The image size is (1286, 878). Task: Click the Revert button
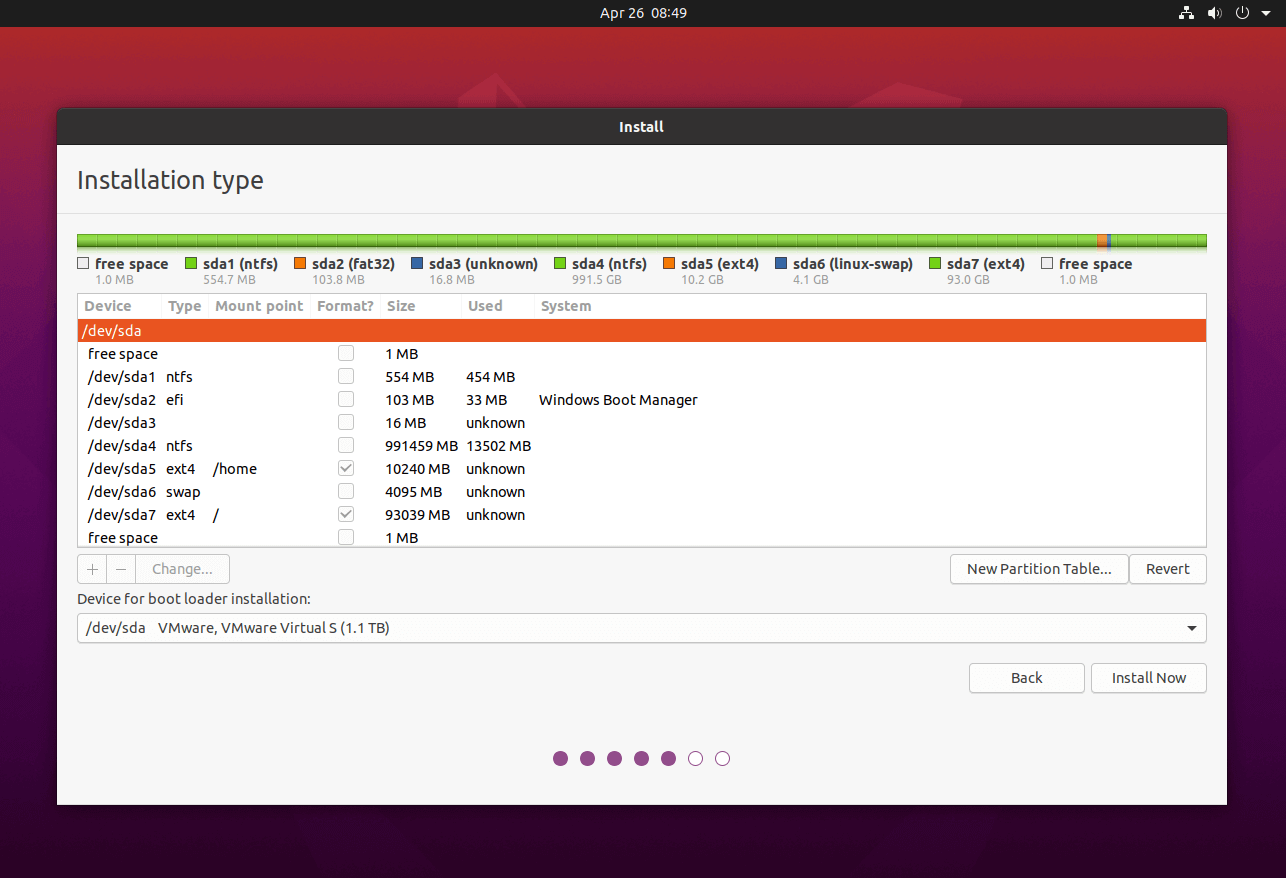(x=1168, y=569)
